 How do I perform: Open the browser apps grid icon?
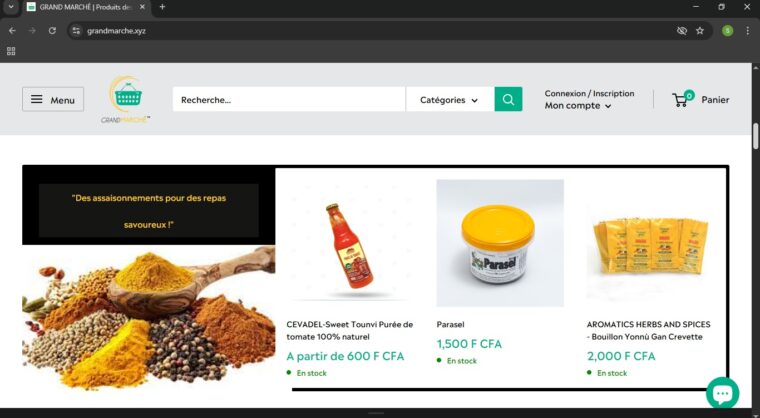click(11, 51)
